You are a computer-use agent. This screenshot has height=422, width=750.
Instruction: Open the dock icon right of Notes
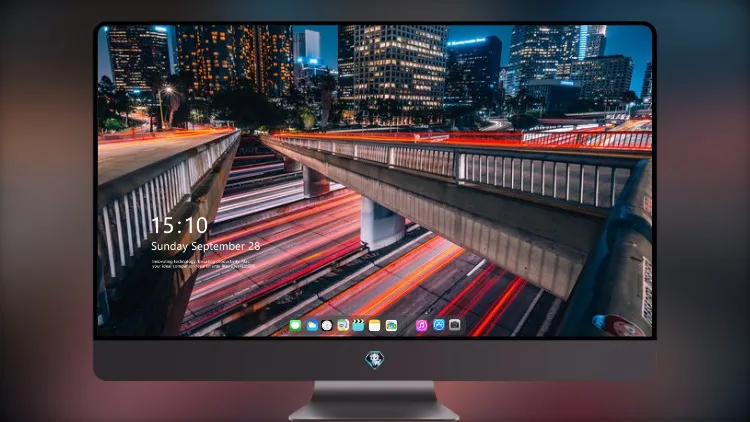click(x=391, y=325)
